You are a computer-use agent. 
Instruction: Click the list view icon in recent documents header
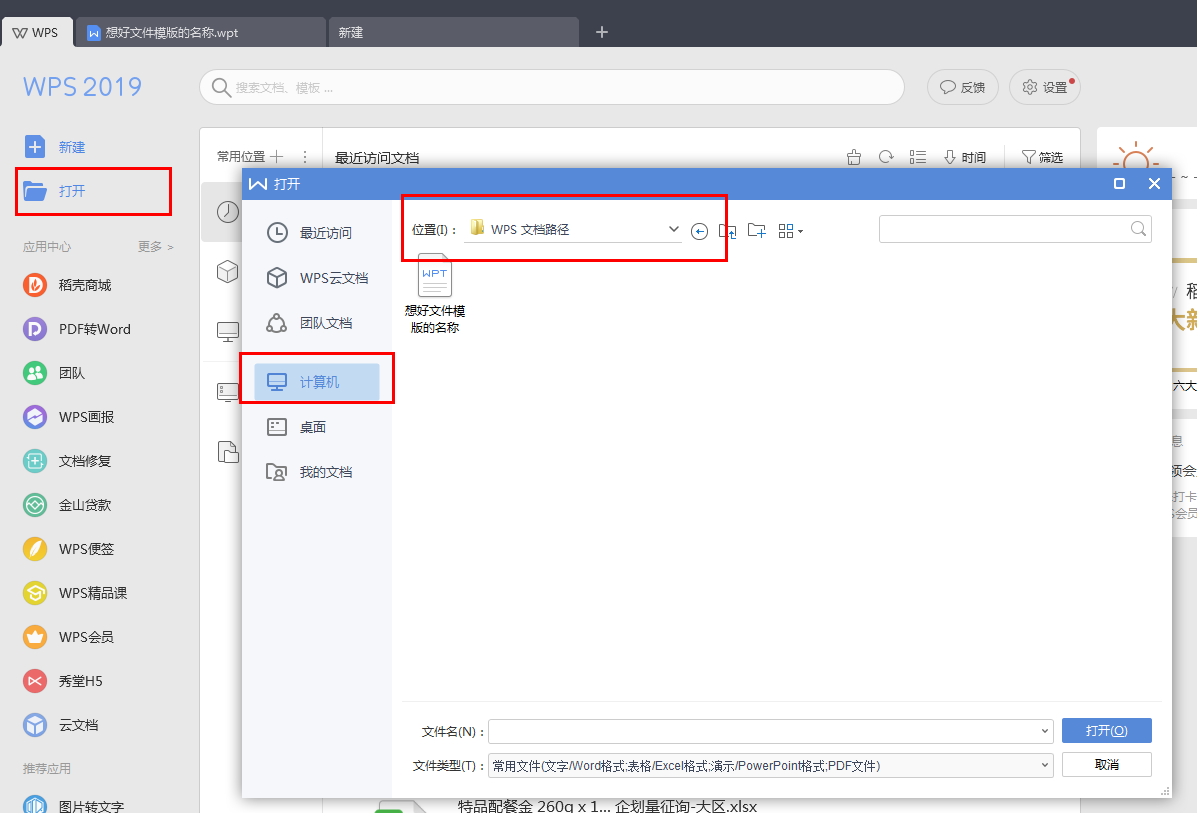click(x=918, y=156)
